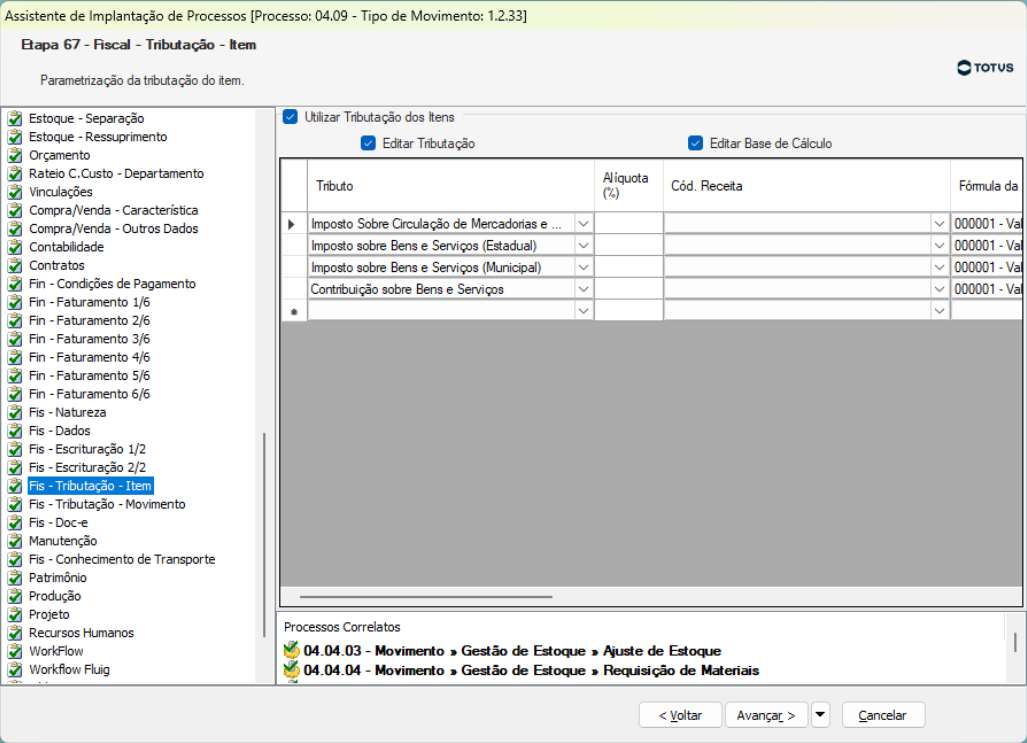Click the check icon beside Fis - Natureza

point(15,412)
